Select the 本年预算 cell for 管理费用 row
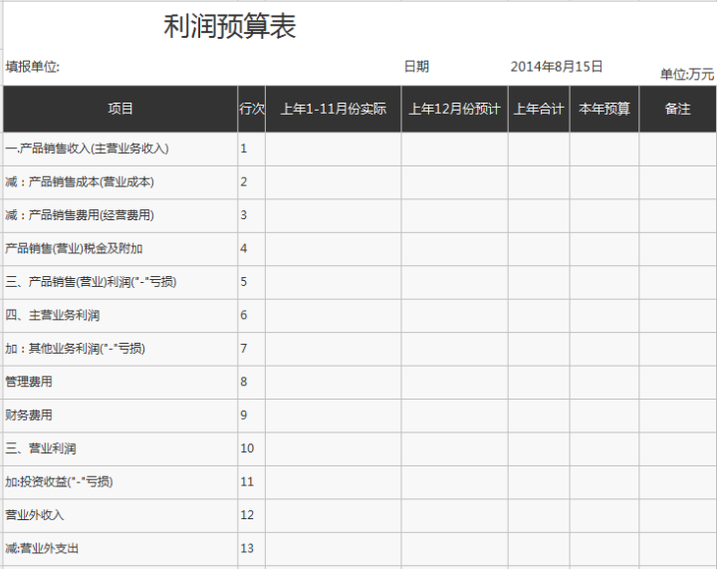The image size is (720, 569). coord(604,382)
